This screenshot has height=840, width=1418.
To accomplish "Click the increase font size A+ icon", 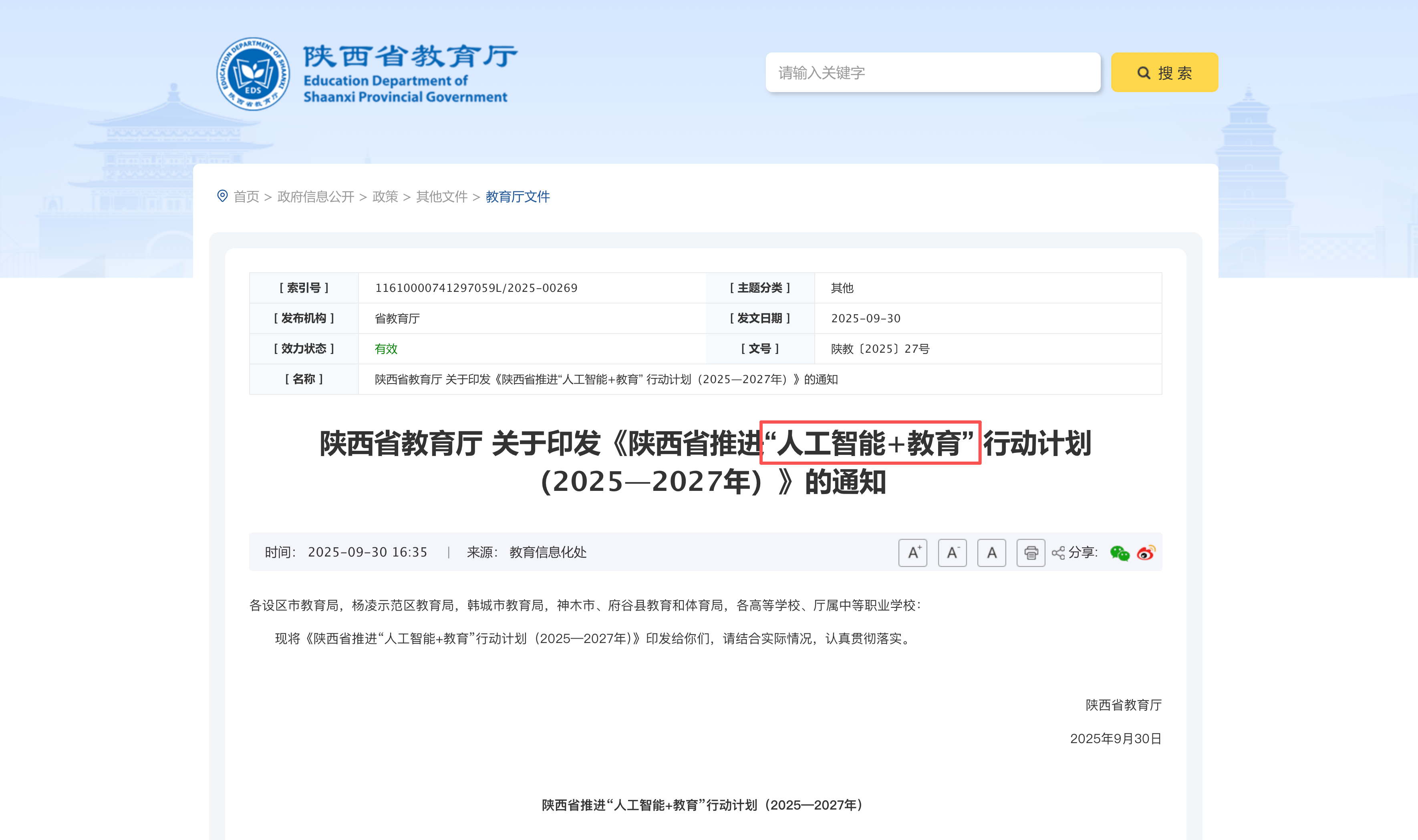I will coord(912,553).
